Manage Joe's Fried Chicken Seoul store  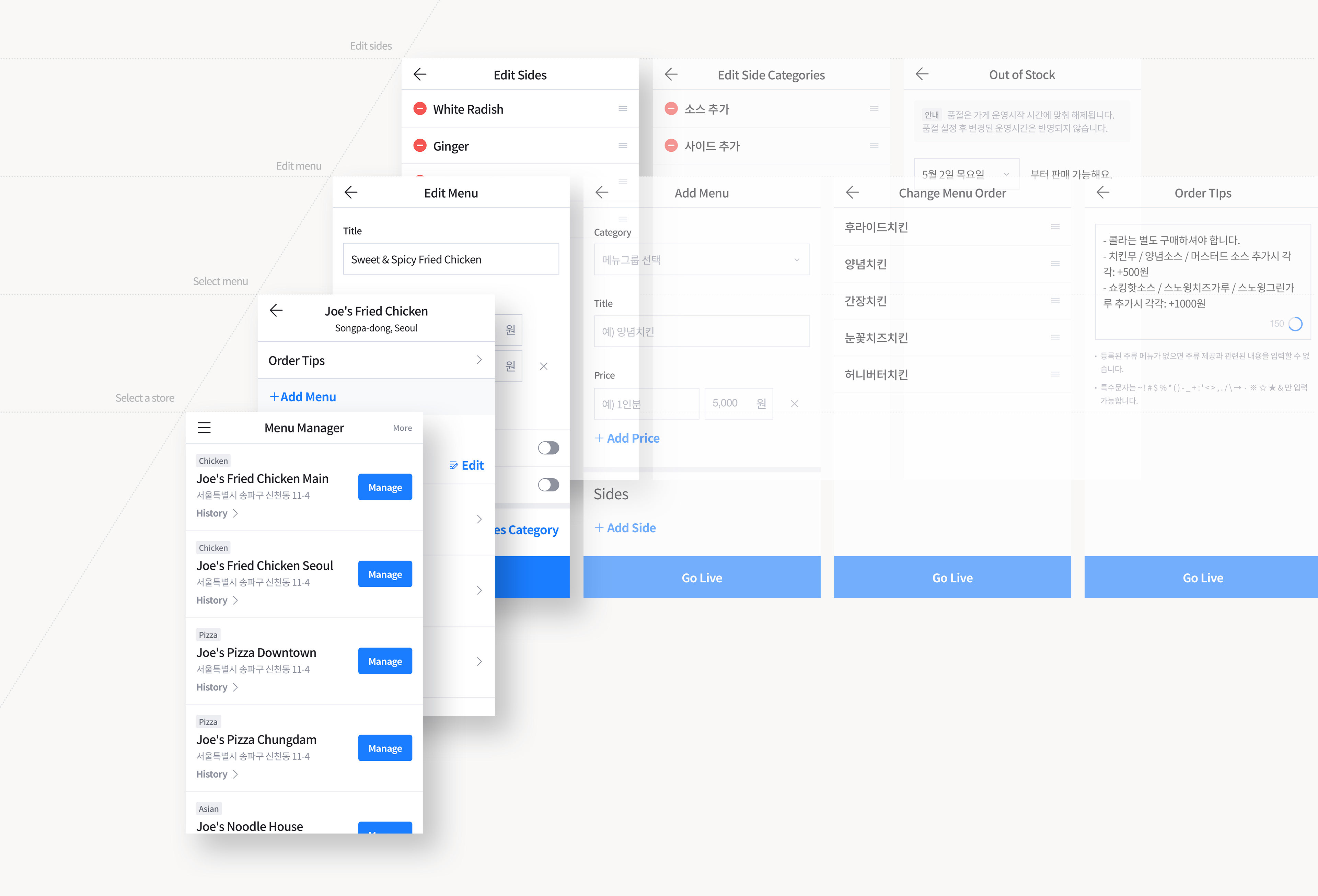coord(385,574)
